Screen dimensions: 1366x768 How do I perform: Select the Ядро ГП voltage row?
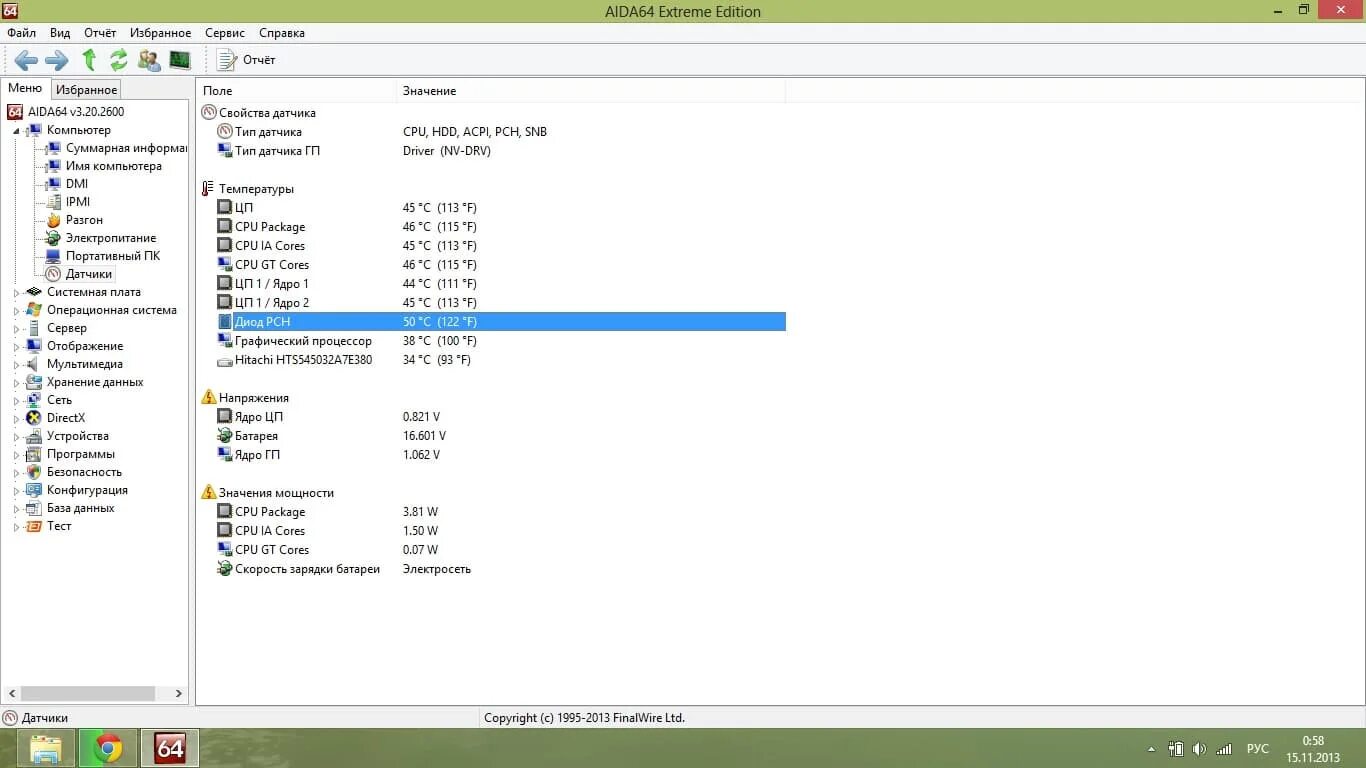point(491,455)
